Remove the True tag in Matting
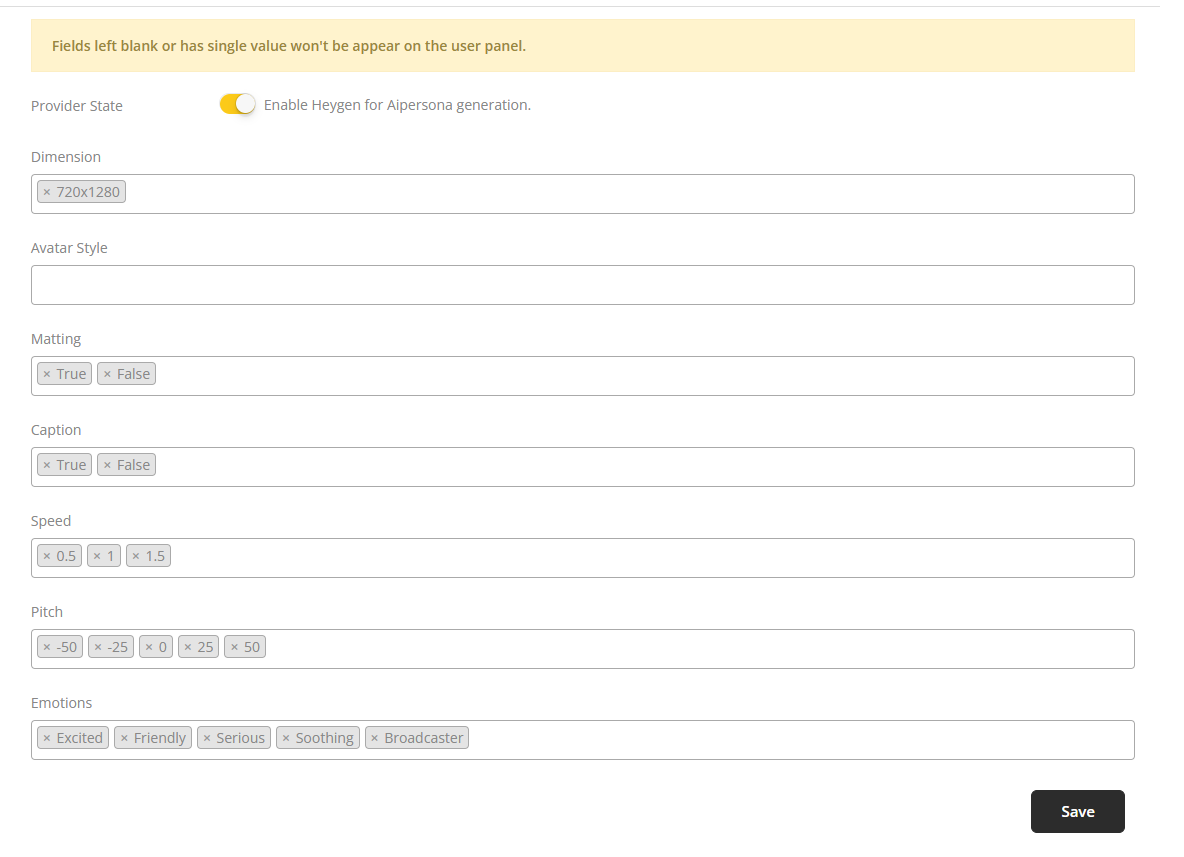 tap(46, 374)
